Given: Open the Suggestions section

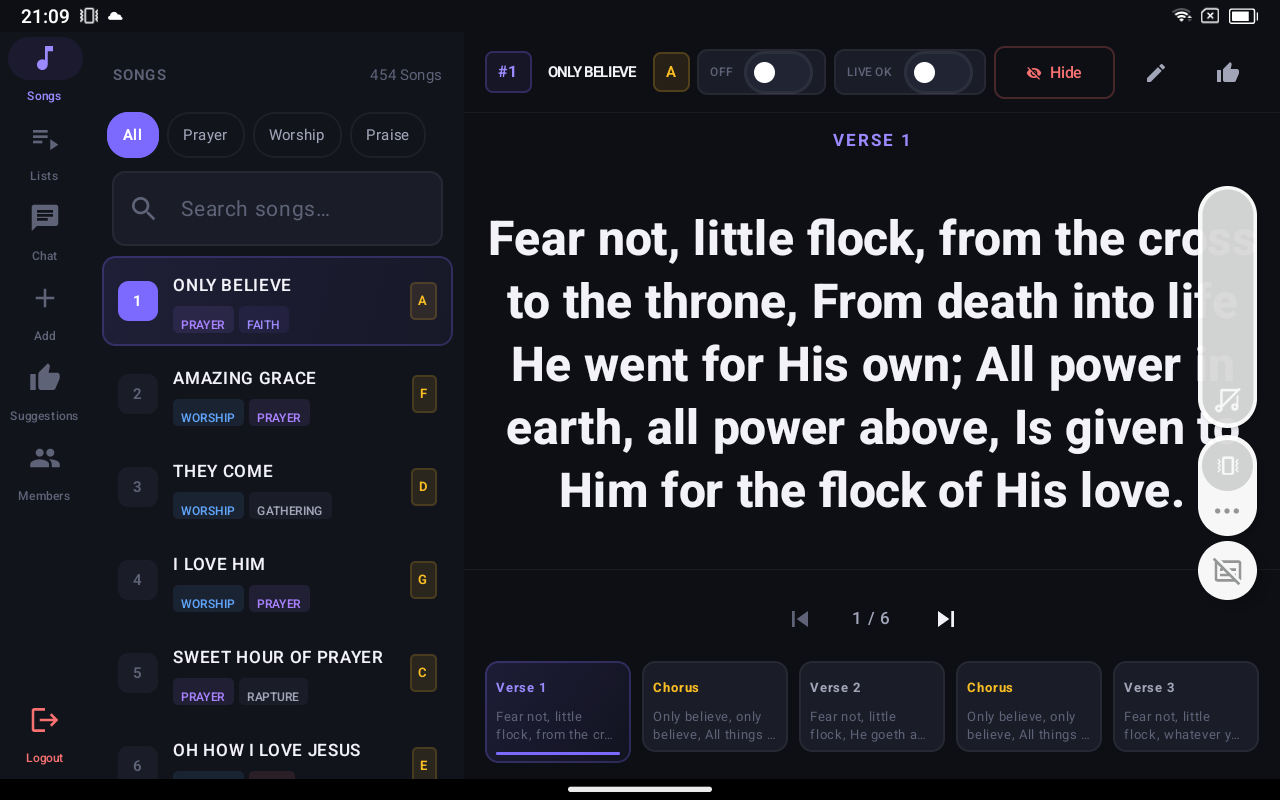Looking at the screenshot, I should [x=45, y=392].
